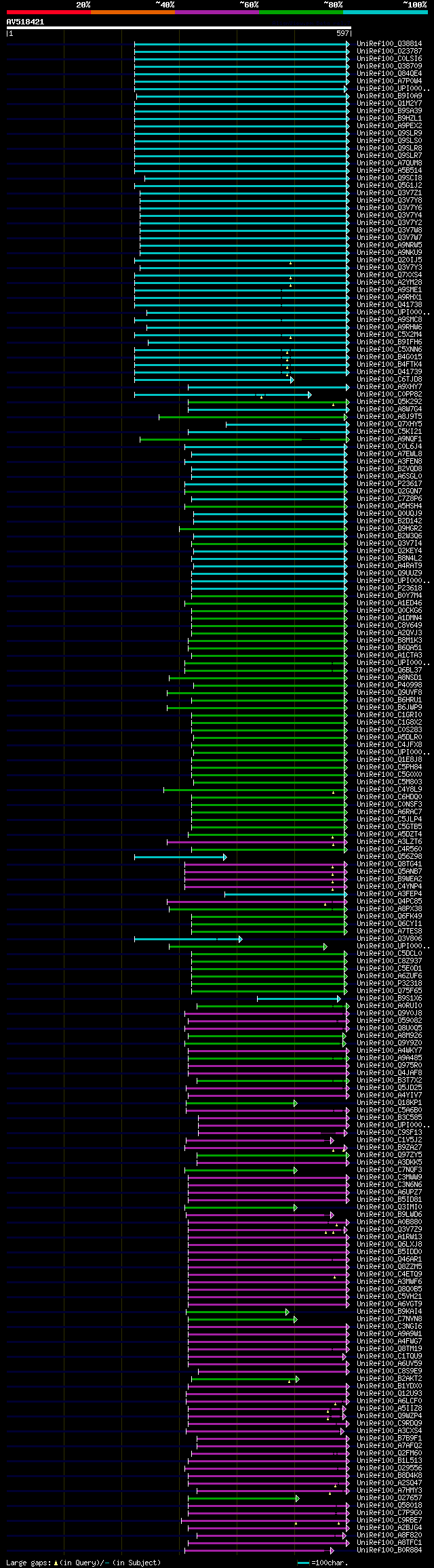Open hit label UniRef100_O27657
Viewport: 434px width, 1568px height.
click(x=389, y=1498)
